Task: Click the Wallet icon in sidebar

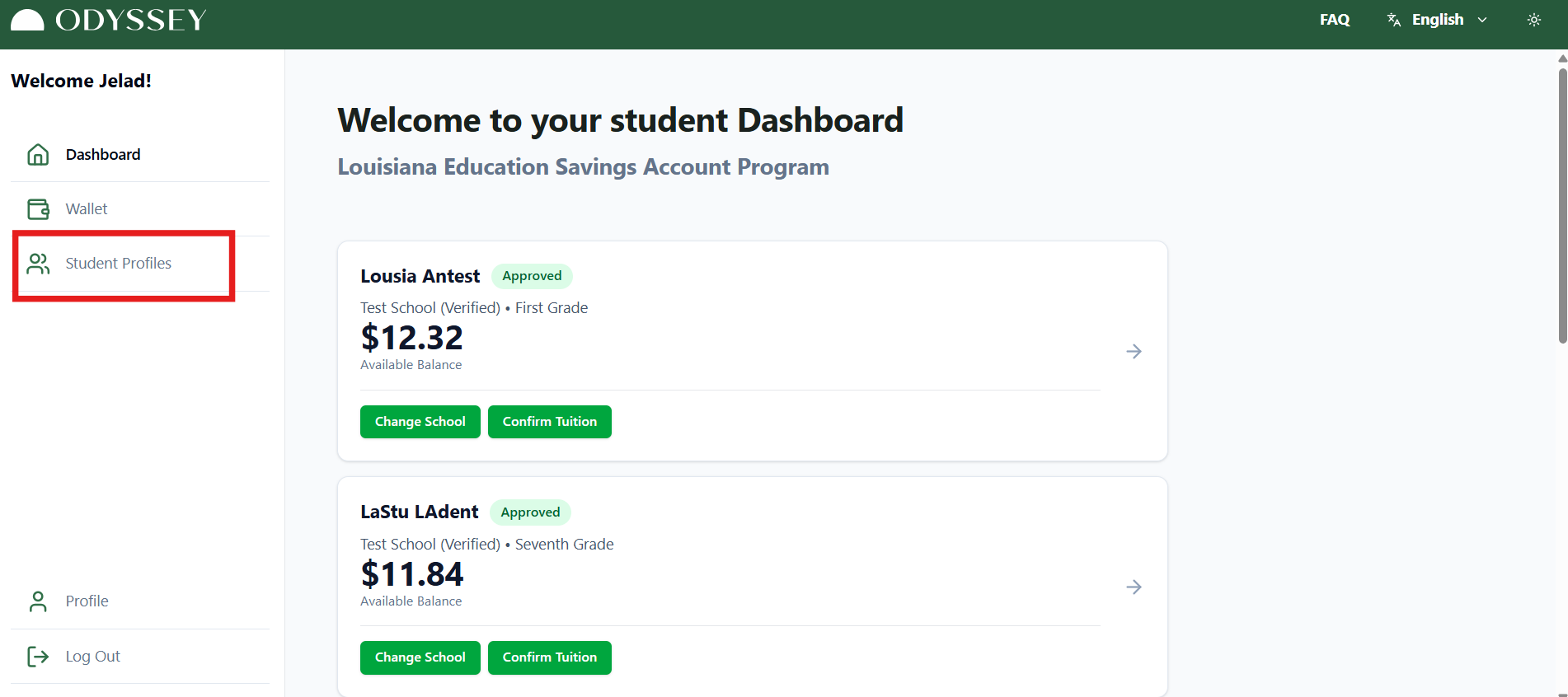Action: (x=38, y=209)
